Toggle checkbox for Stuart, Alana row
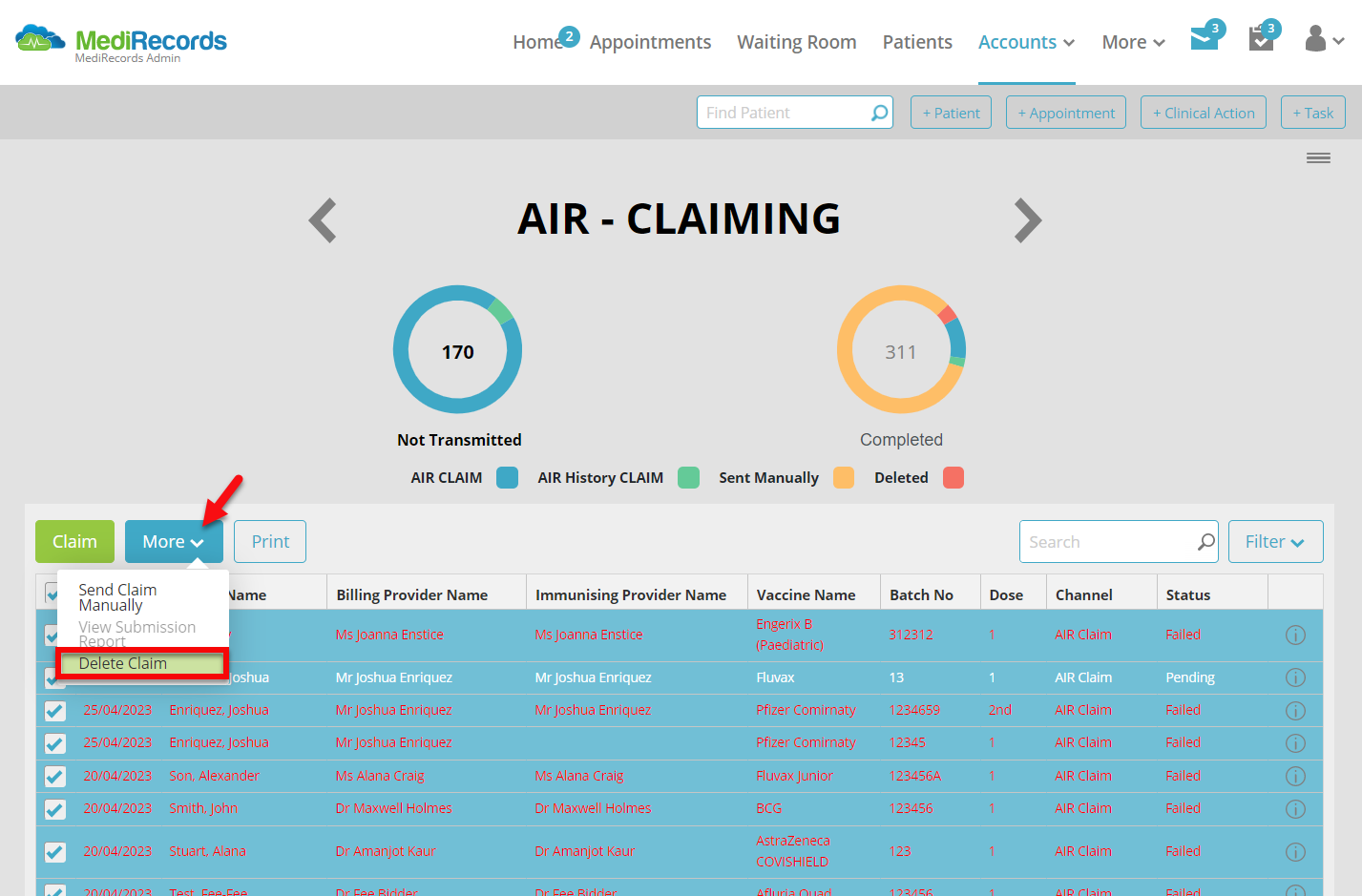Screen dimensions: 1362x896 [x=55, y=852]
